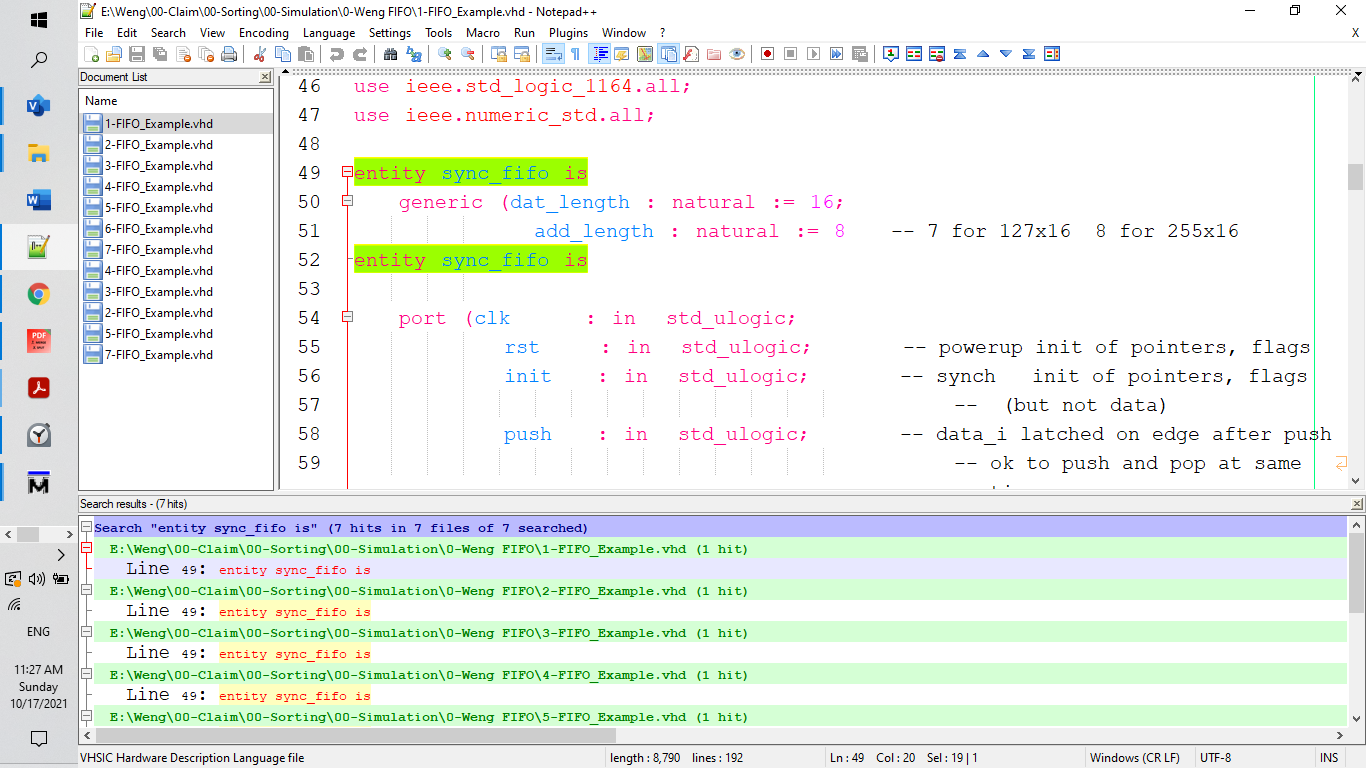1366x768 pixels.
Task: Copy selection using the toolbar icon
Action: tap(282, 54)
